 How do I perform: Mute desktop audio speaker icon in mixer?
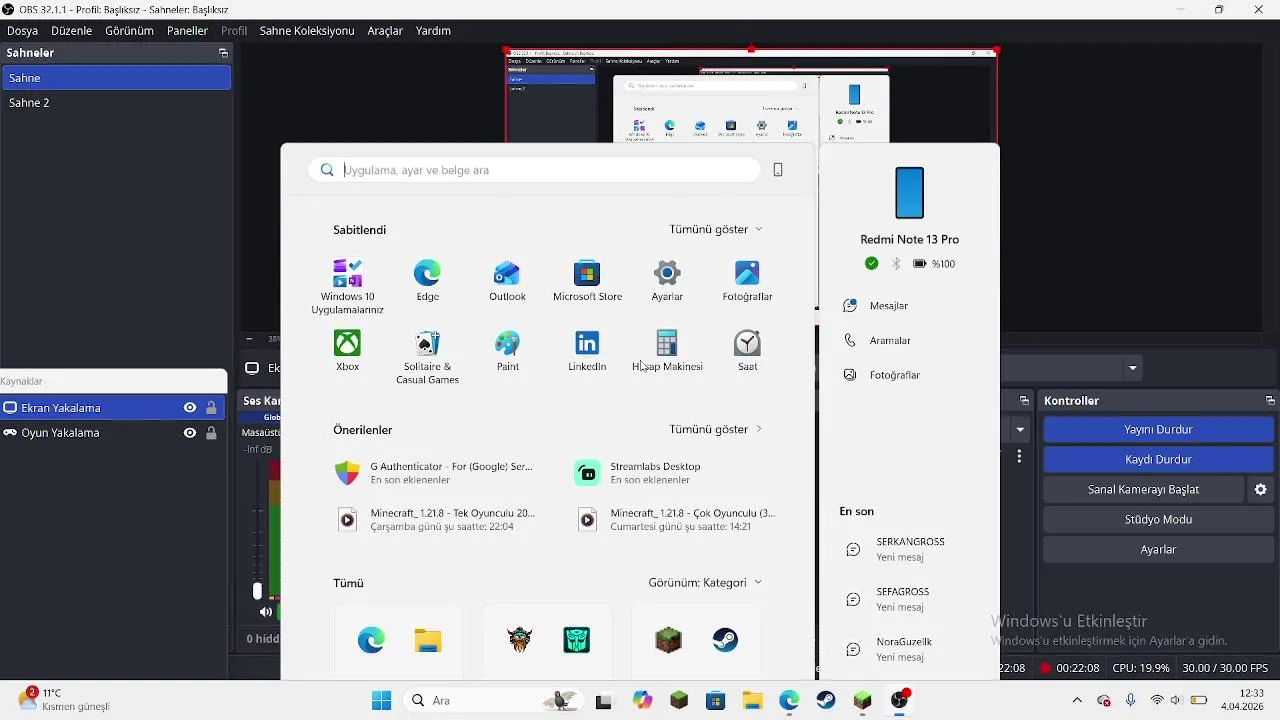[x=266, y=612]
